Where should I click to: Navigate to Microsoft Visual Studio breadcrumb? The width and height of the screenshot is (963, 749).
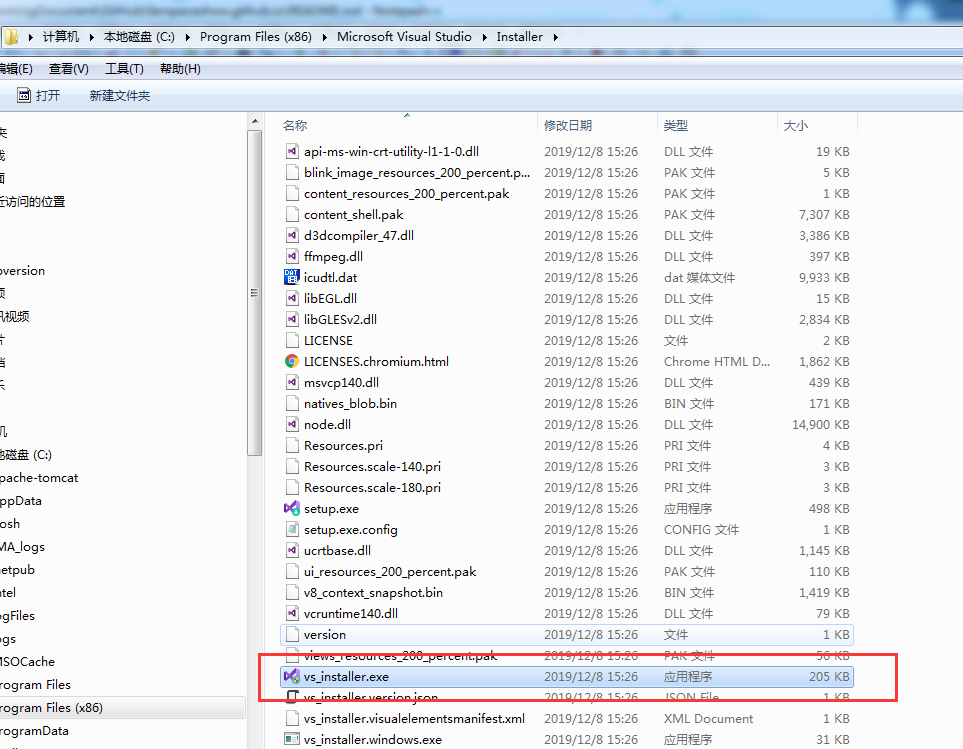[x=404, y=37]
